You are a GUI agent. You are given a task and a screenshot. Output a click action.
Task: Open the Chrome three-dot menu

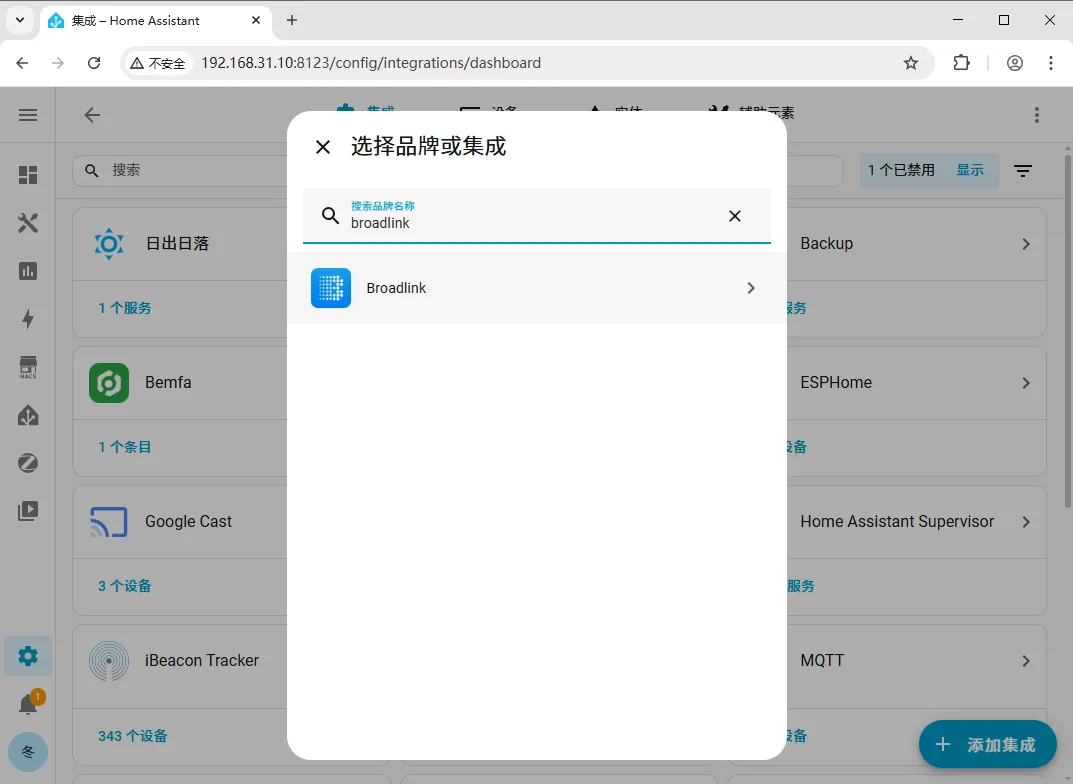click(x=1050, y=63)
